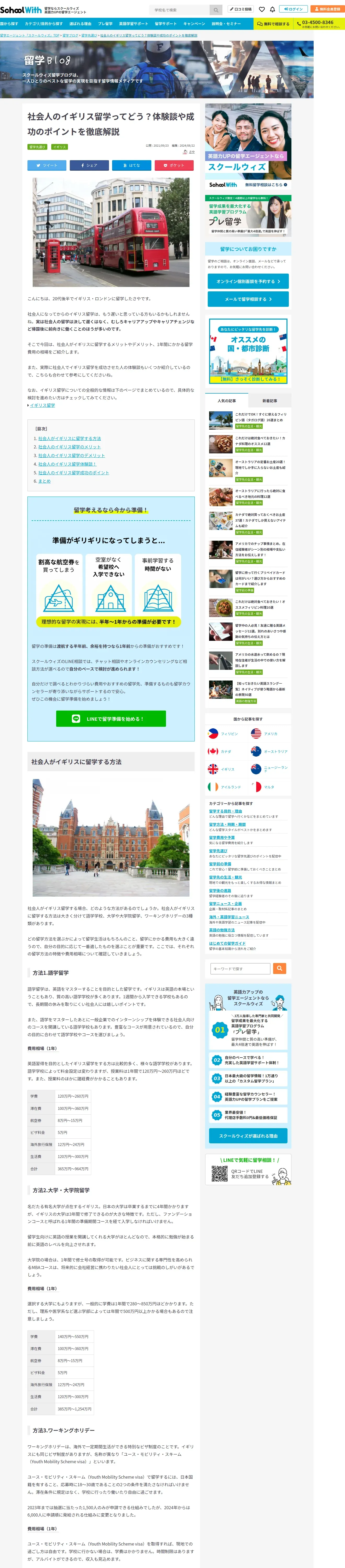Select the United States flag icon
Image resolution: width=345 pixels, height=1568 pixels.
pyautogui.click(x=256, y=734)
